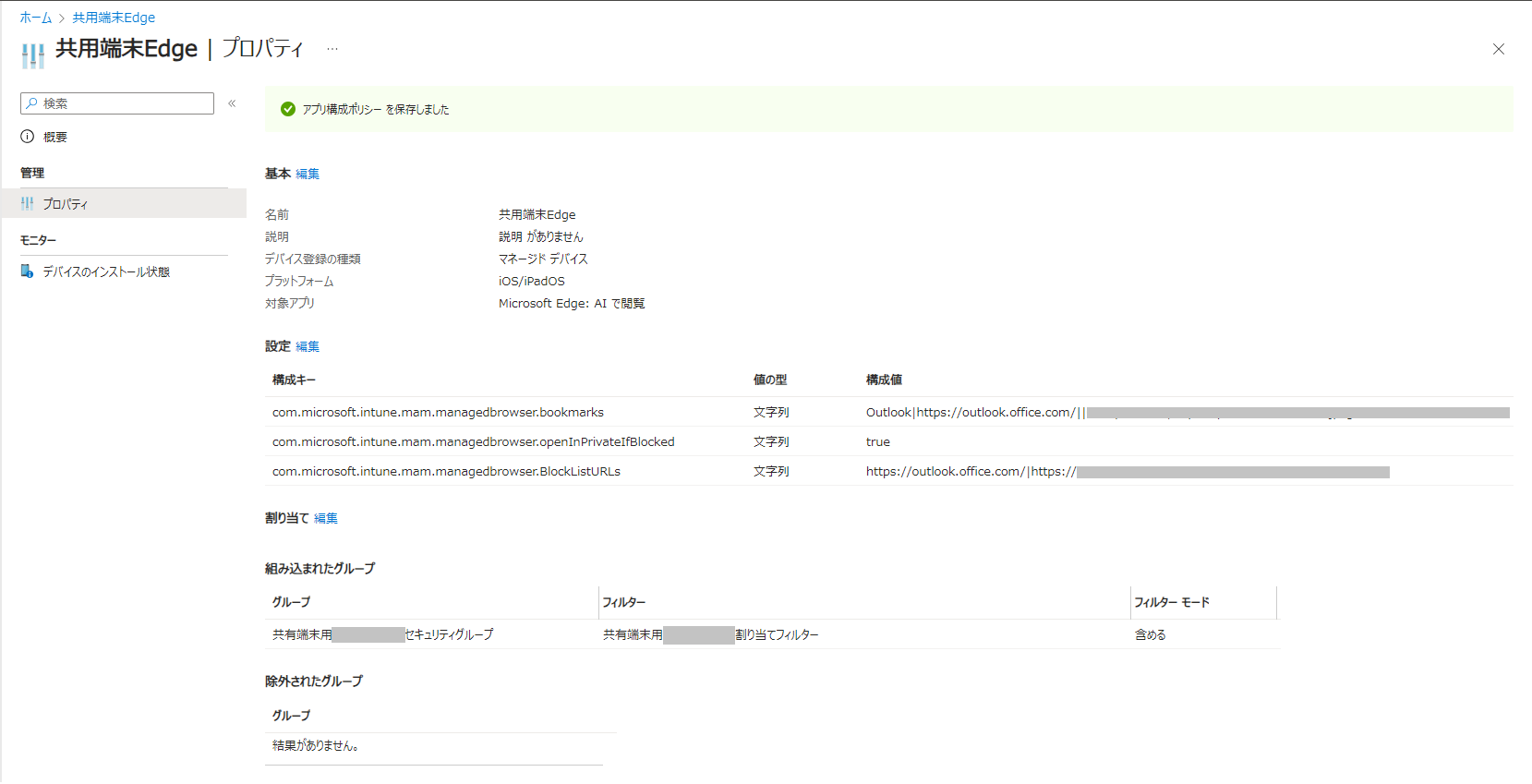Viewport: 1532px width, 784px height.
Task: Click the device install status icon
Action: tap(28, 271)
